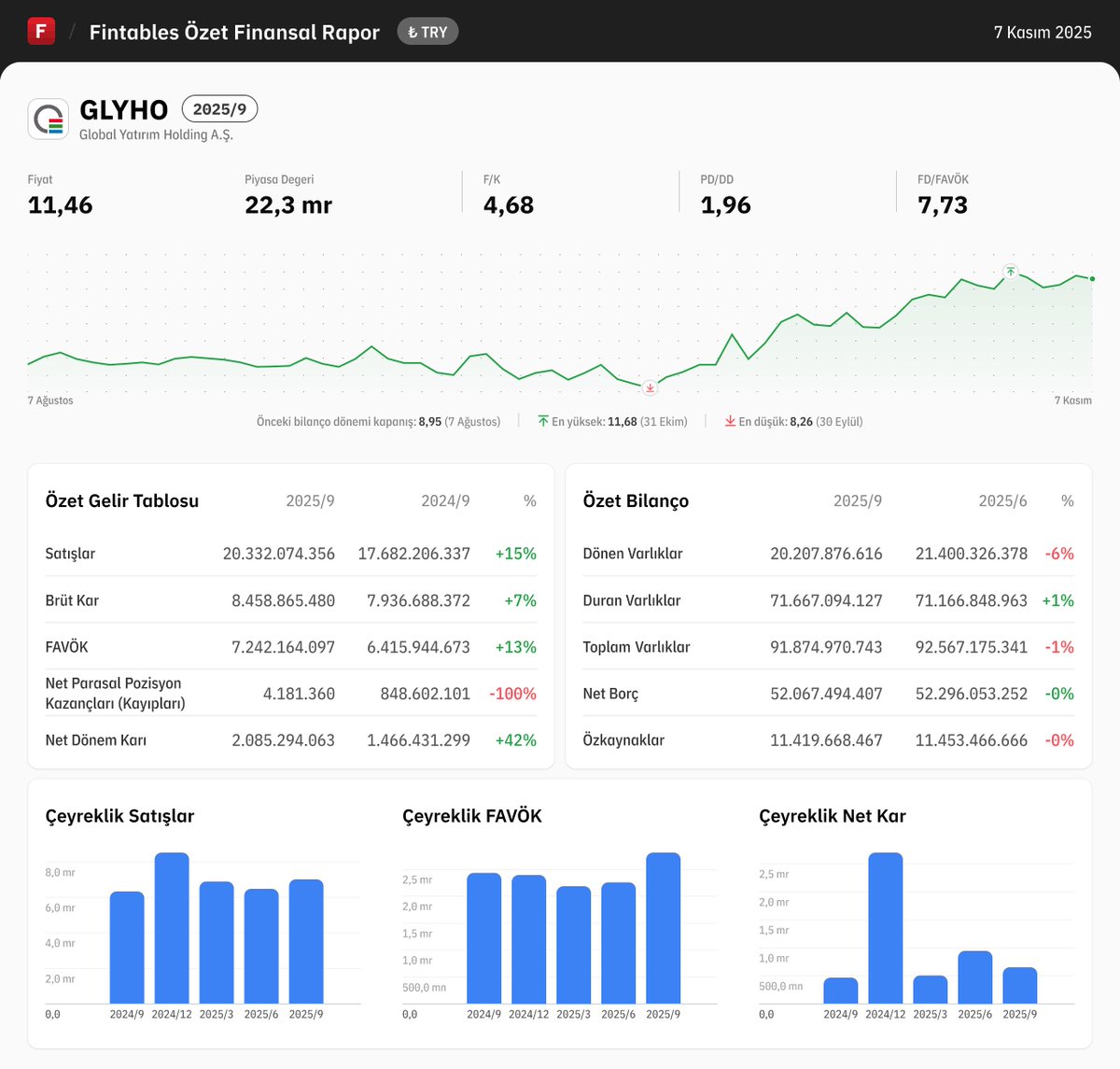The height and width of the screenshot is (1069, 1120).
Task: Open the 2025/9 period selector dropdown
Action: pyautogui.click(x=220, y=108)
